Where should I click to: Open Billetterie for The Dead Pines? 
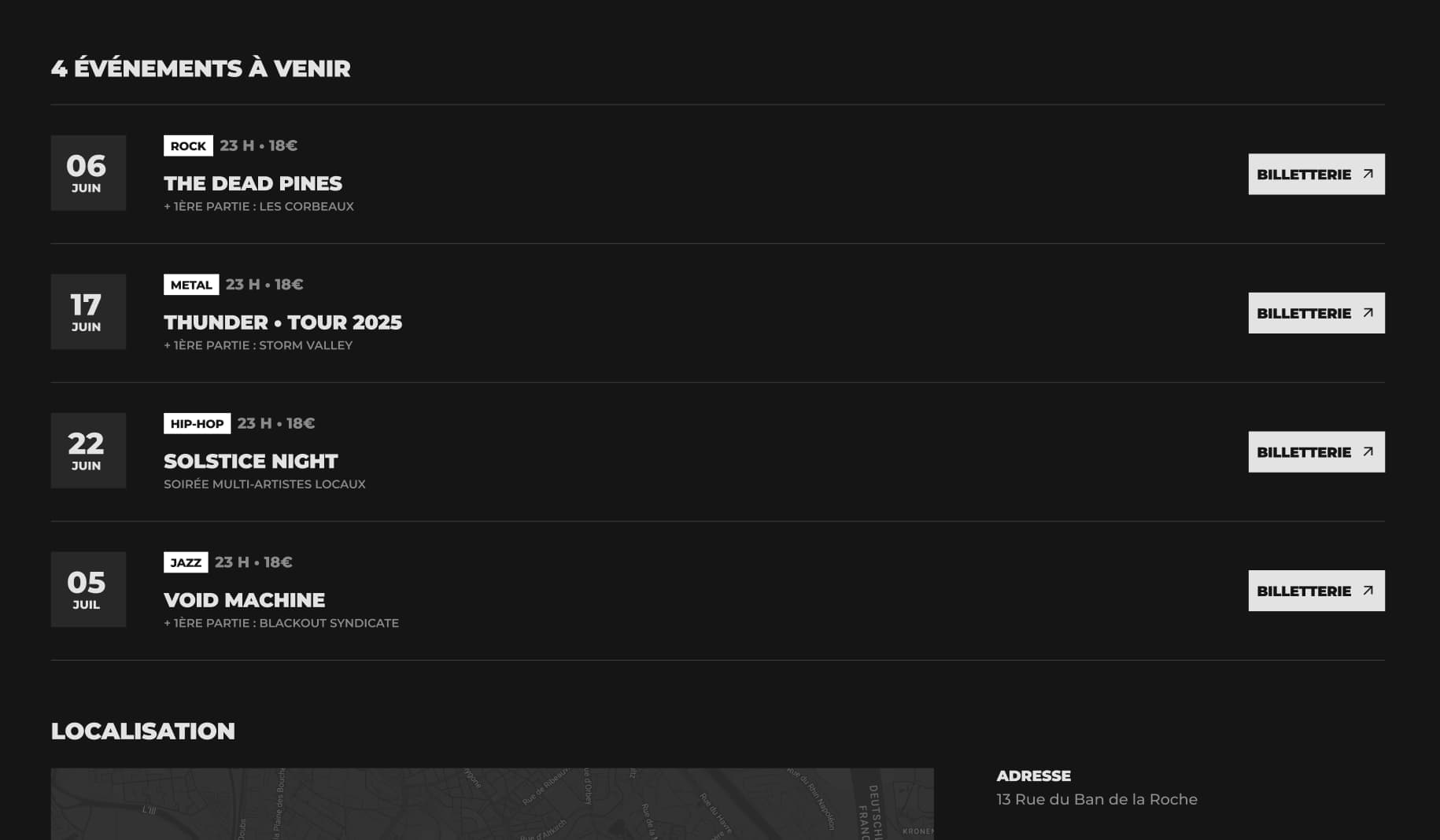click(x=1316, y=174)
